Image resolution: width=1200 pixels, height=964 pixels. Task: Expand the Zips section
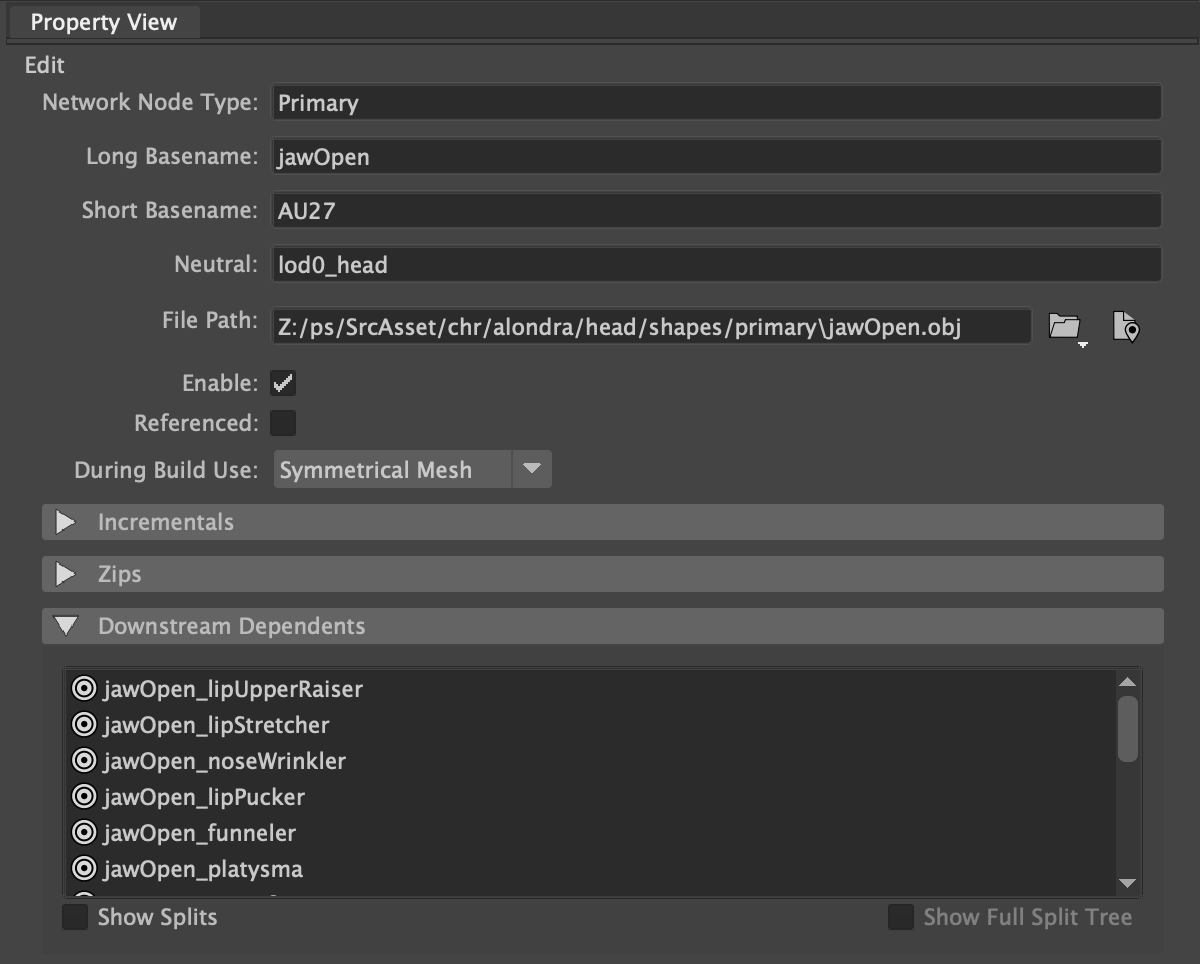click(603, 574)
